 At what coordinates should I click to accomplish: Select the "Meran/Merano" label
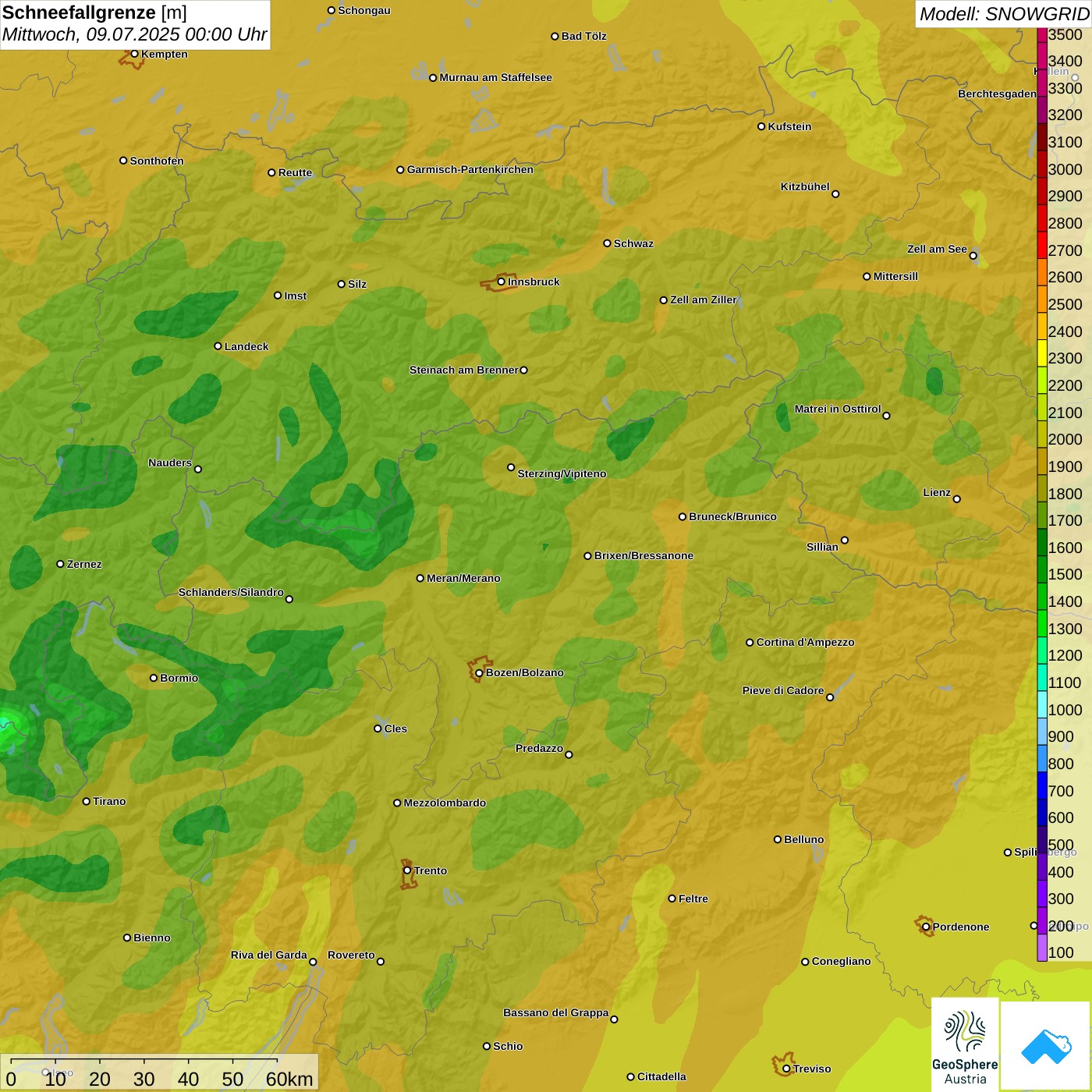coord(463,578)
